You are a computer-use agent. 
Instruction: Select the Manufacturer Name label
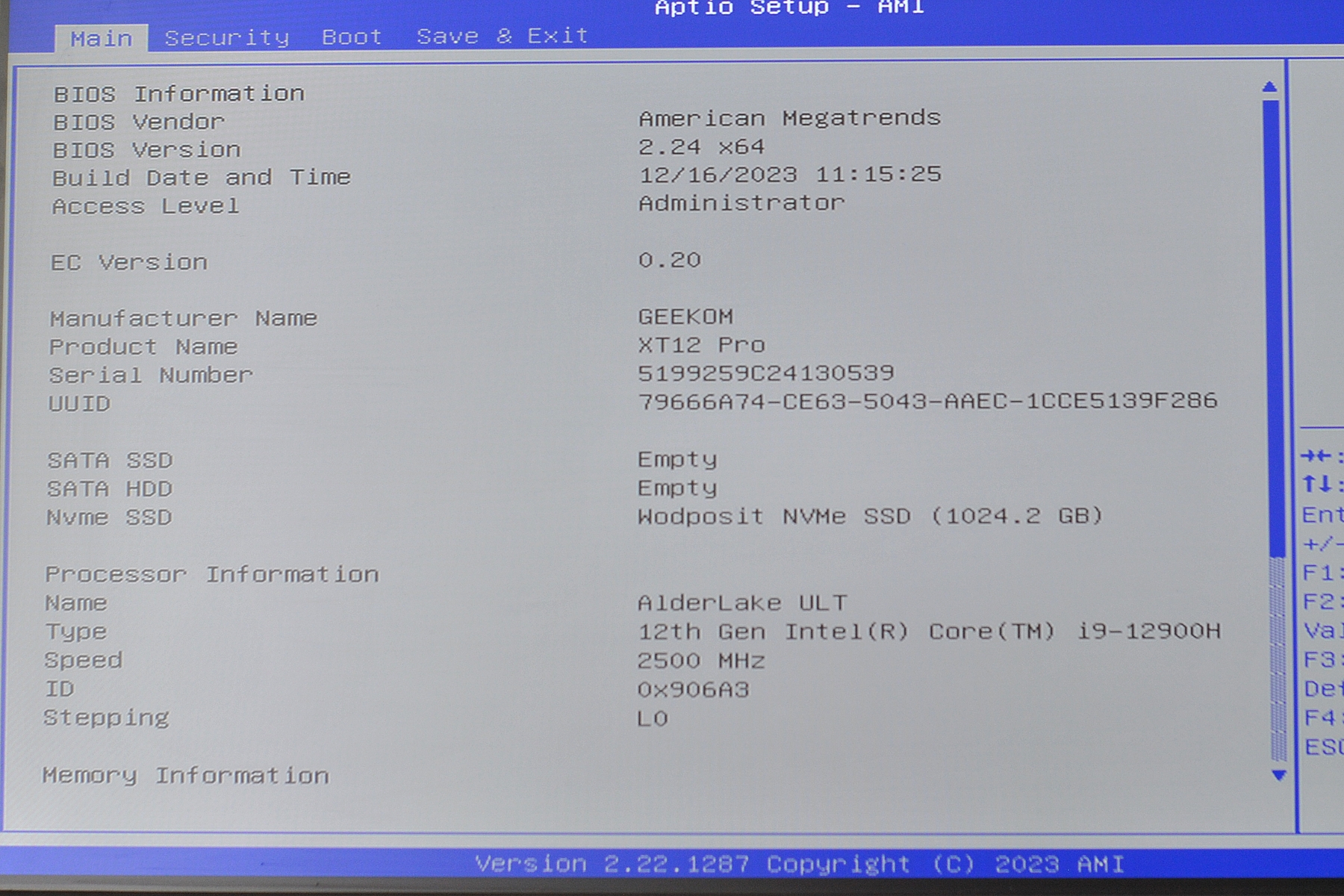184,319
